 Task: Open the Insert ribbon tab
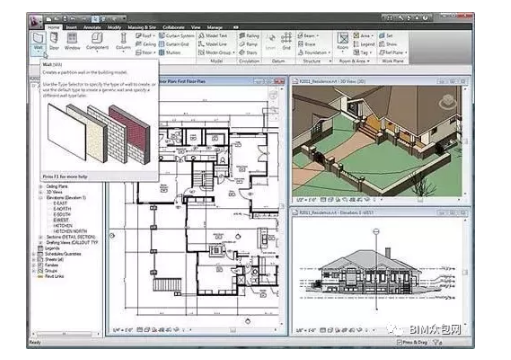pos(71,27)
